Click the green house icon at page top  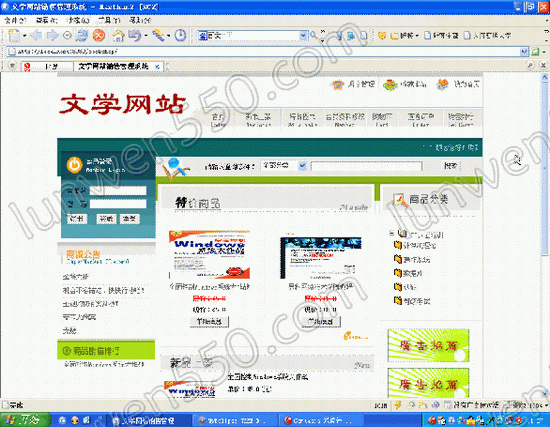pyautogui.click(x=390, y=85)
